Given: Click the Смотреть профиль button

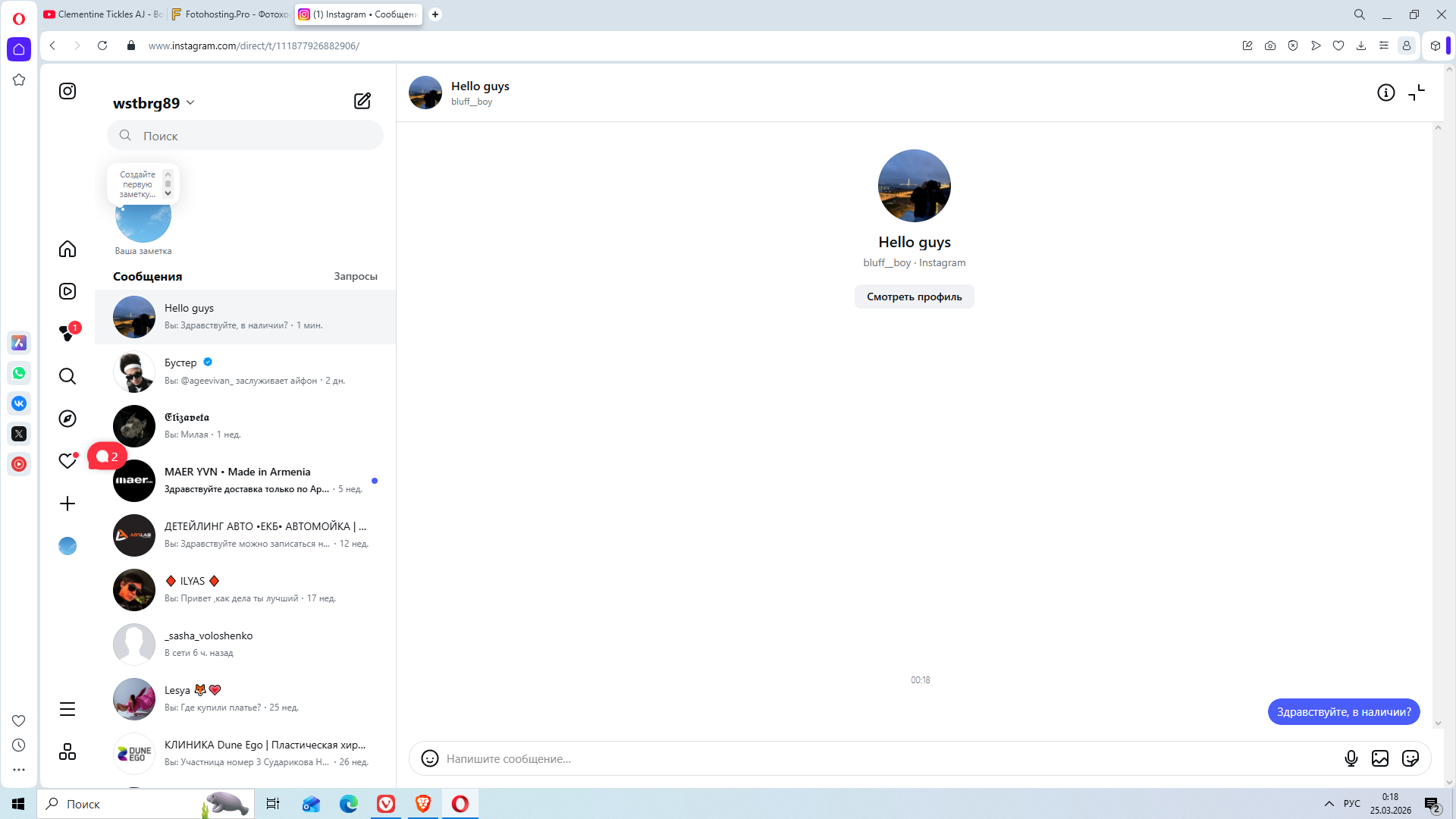Looking at the screenshot, I should coord(914,297).
